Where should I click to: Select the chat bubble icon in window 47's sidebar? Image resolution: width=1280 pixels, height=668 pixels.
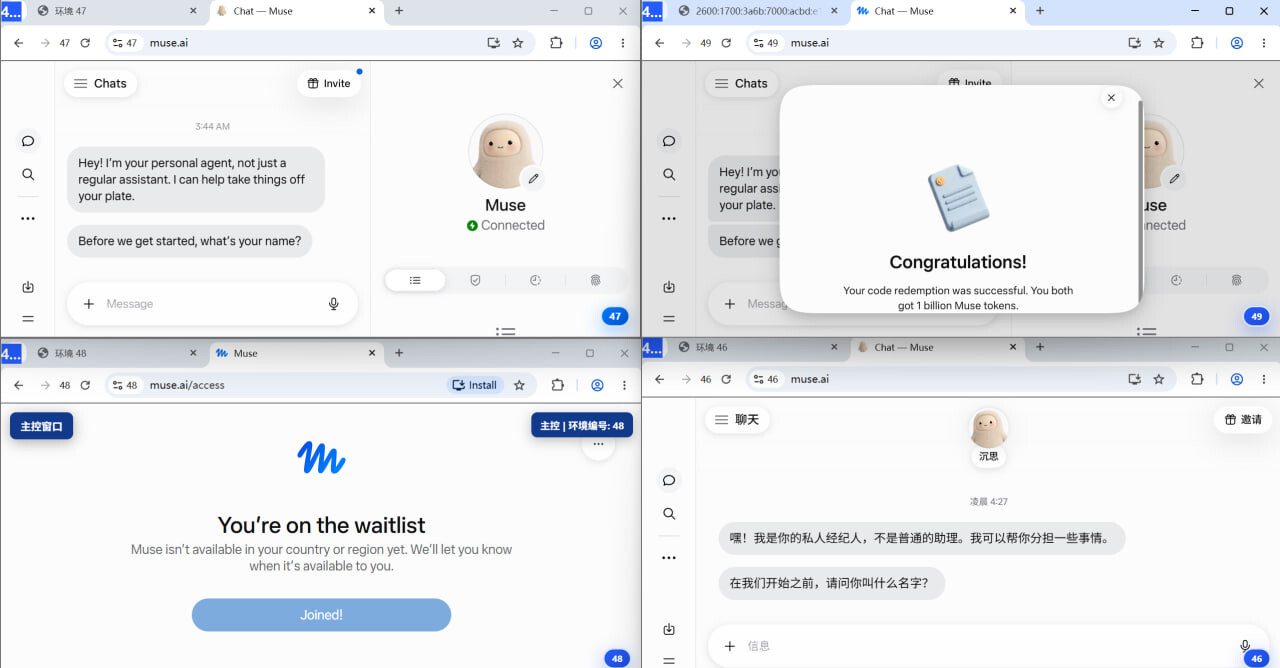pos(28,141)
